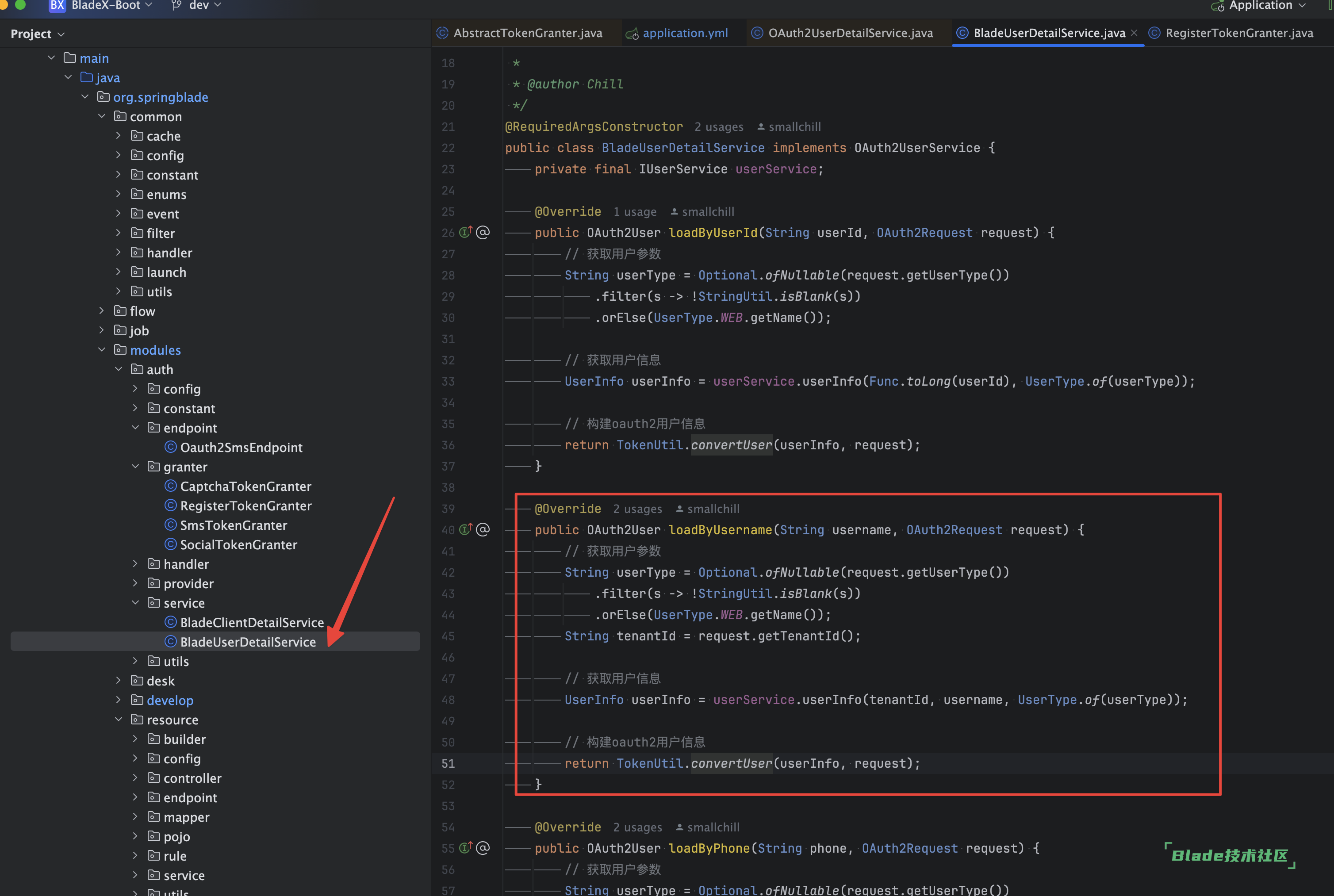Open SocialTokenGranter class
Viewport: 1334px width, 896px height.
point(231,544)
